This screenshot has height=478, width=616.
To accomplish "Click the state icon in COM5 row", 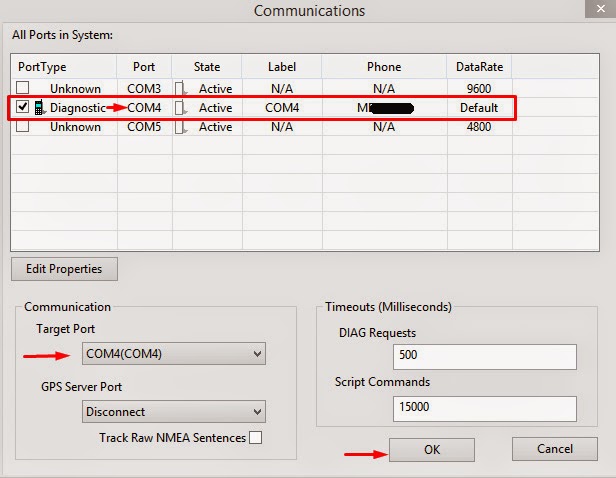I will tap(180, 127).
